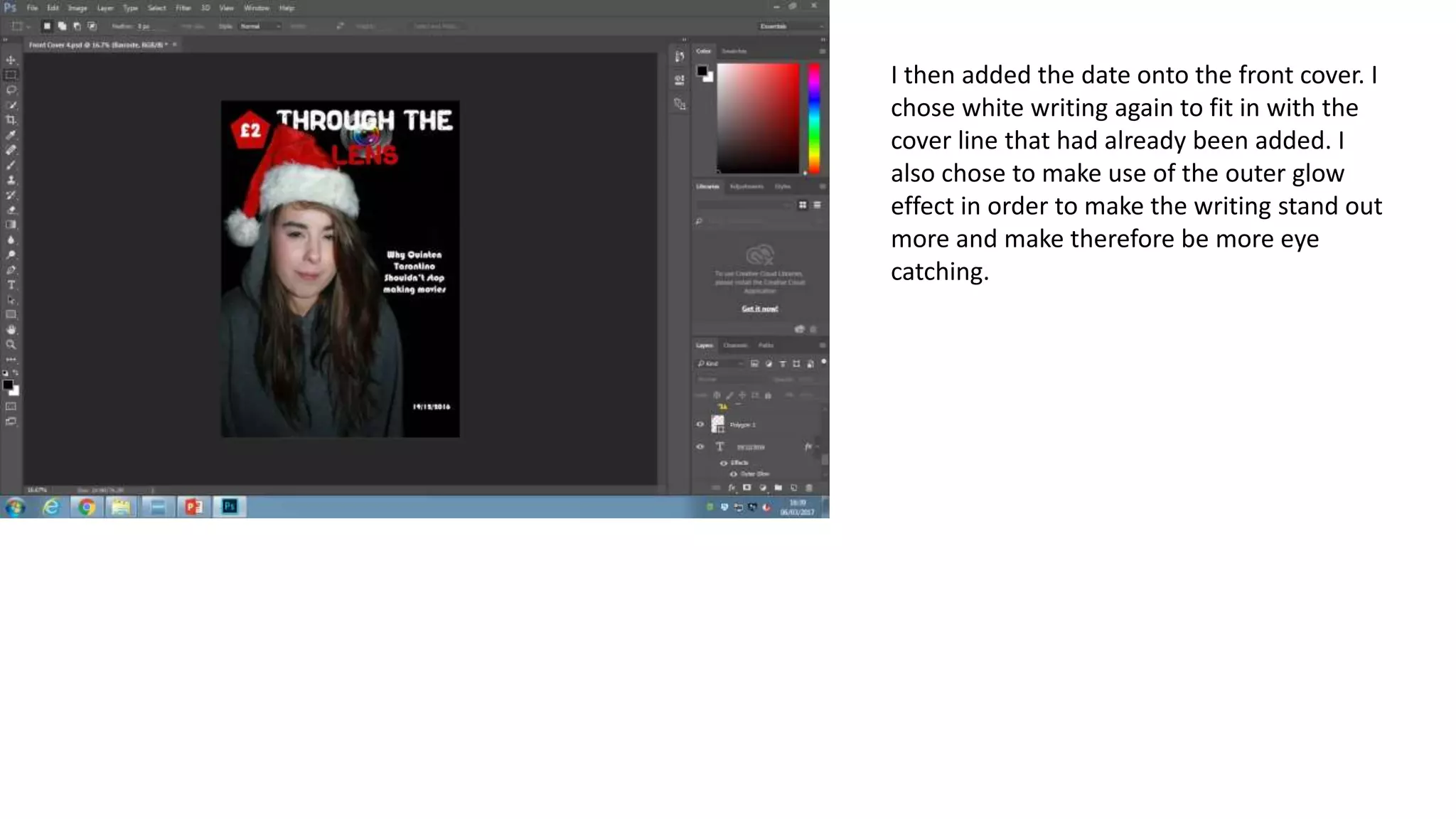This screenshot has height=819, width=1456.
Task: Select the Rectangle shape tool
Action: click(11, 314)
